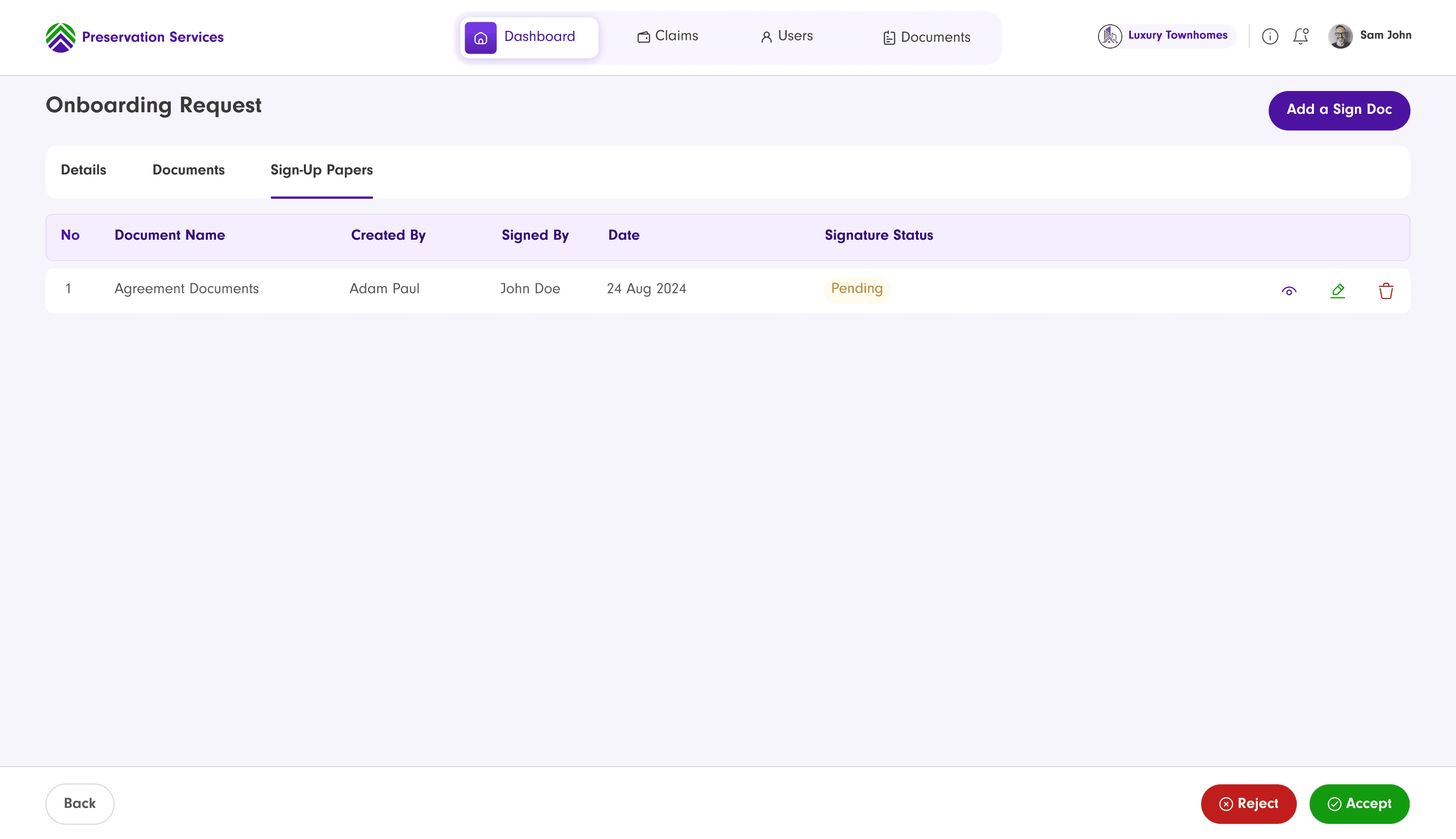Open notifications bell

click(x=1300, y=36)
